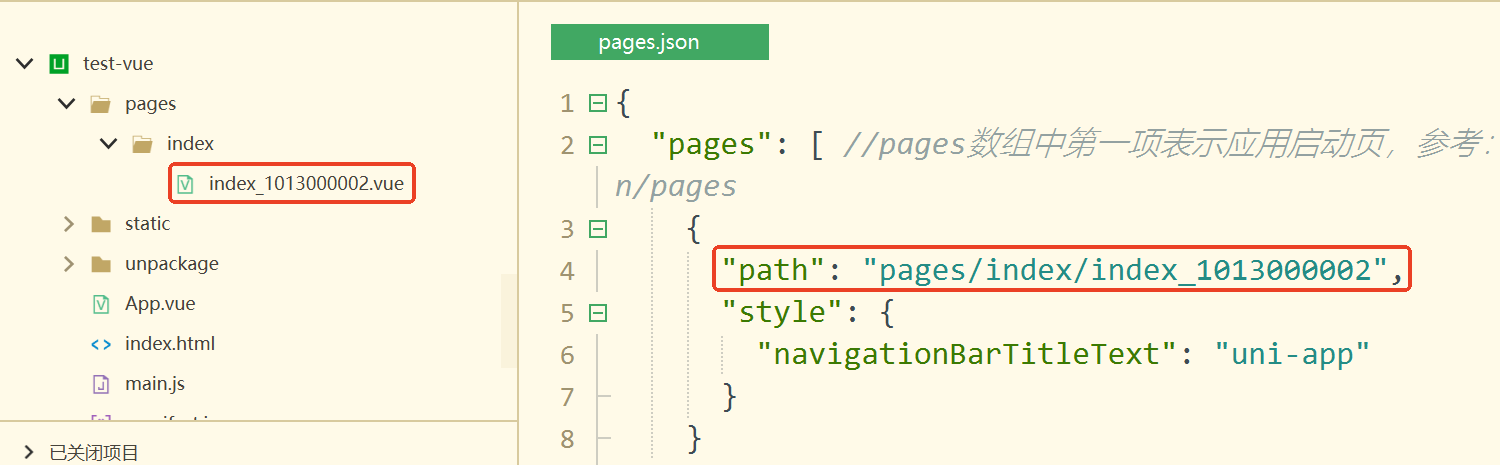The height and width of the screenshot is (465, 1500).
Task: Switch to the pages.json tab
Action: pyautogui.click(x=659, y=42)
